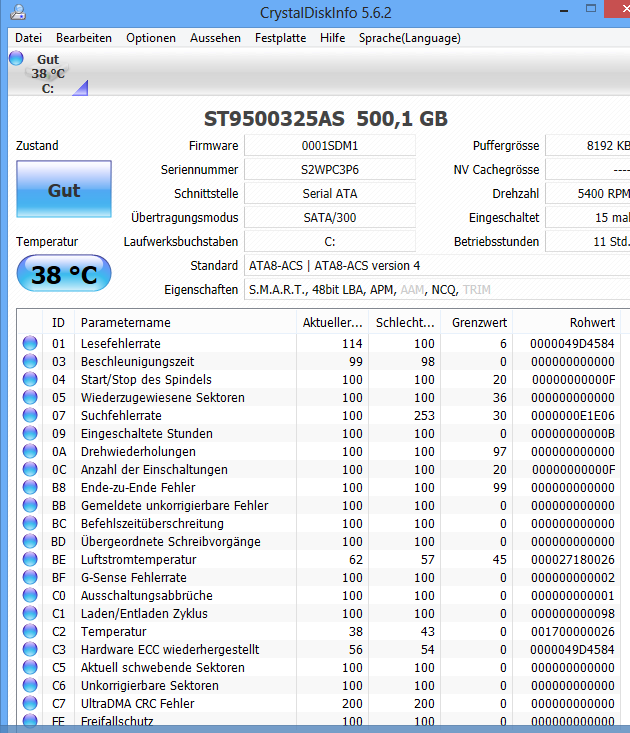Click status orb for Aktuell schwebende Sektoren

[x=30, y=667]
